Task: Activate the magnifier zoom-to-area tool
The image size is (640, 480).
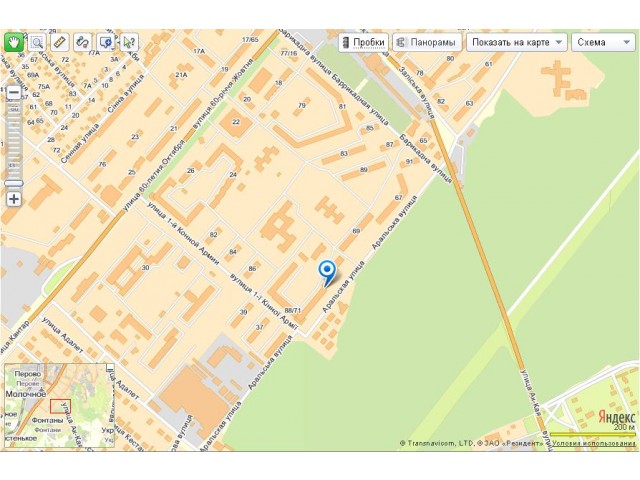Action: tap(37, 42)
